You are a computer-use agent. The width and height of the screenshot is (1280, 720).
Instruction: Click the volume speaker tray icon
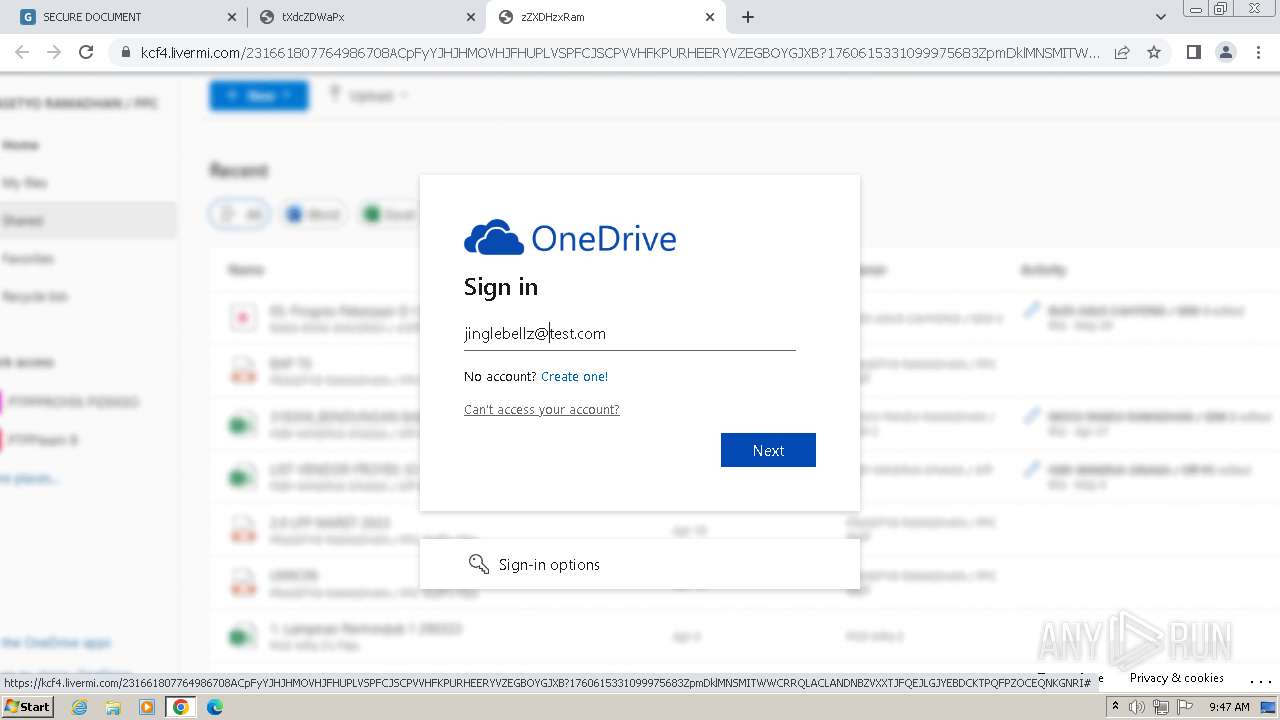tap(1137, 707)
